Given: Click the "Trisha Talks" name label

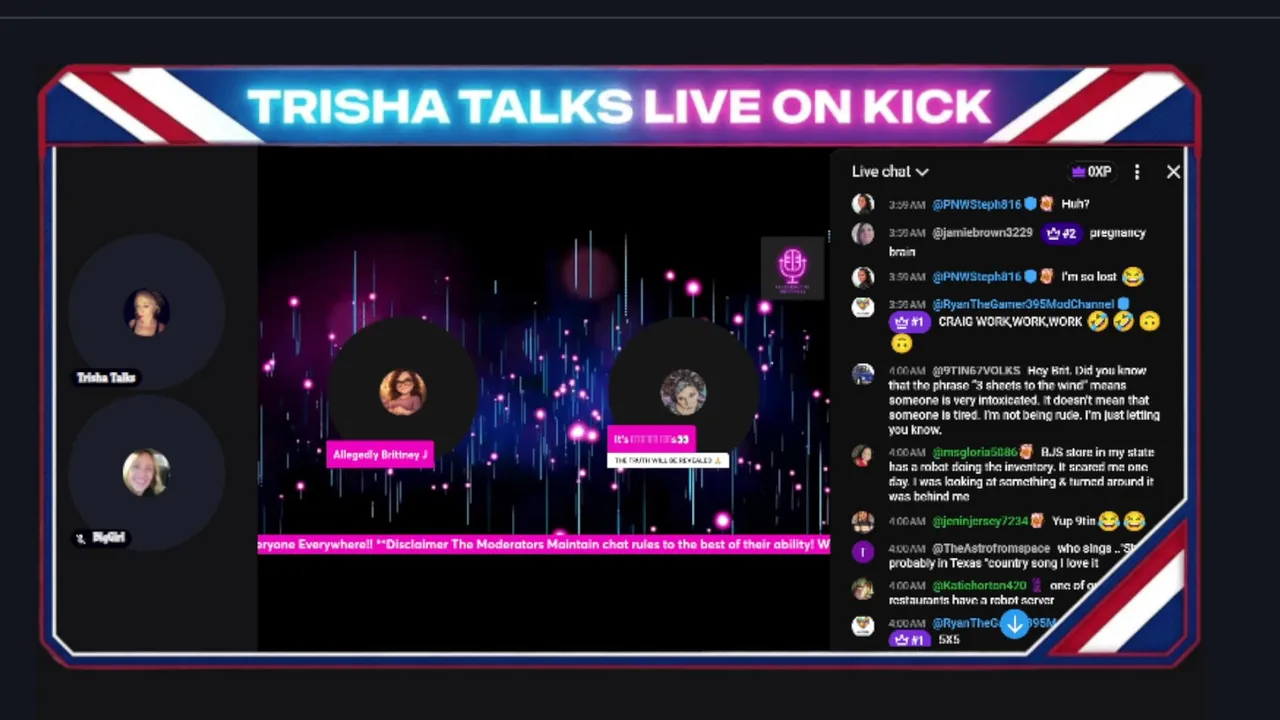Looking at the screenshot, I should [x=106, y=378].
